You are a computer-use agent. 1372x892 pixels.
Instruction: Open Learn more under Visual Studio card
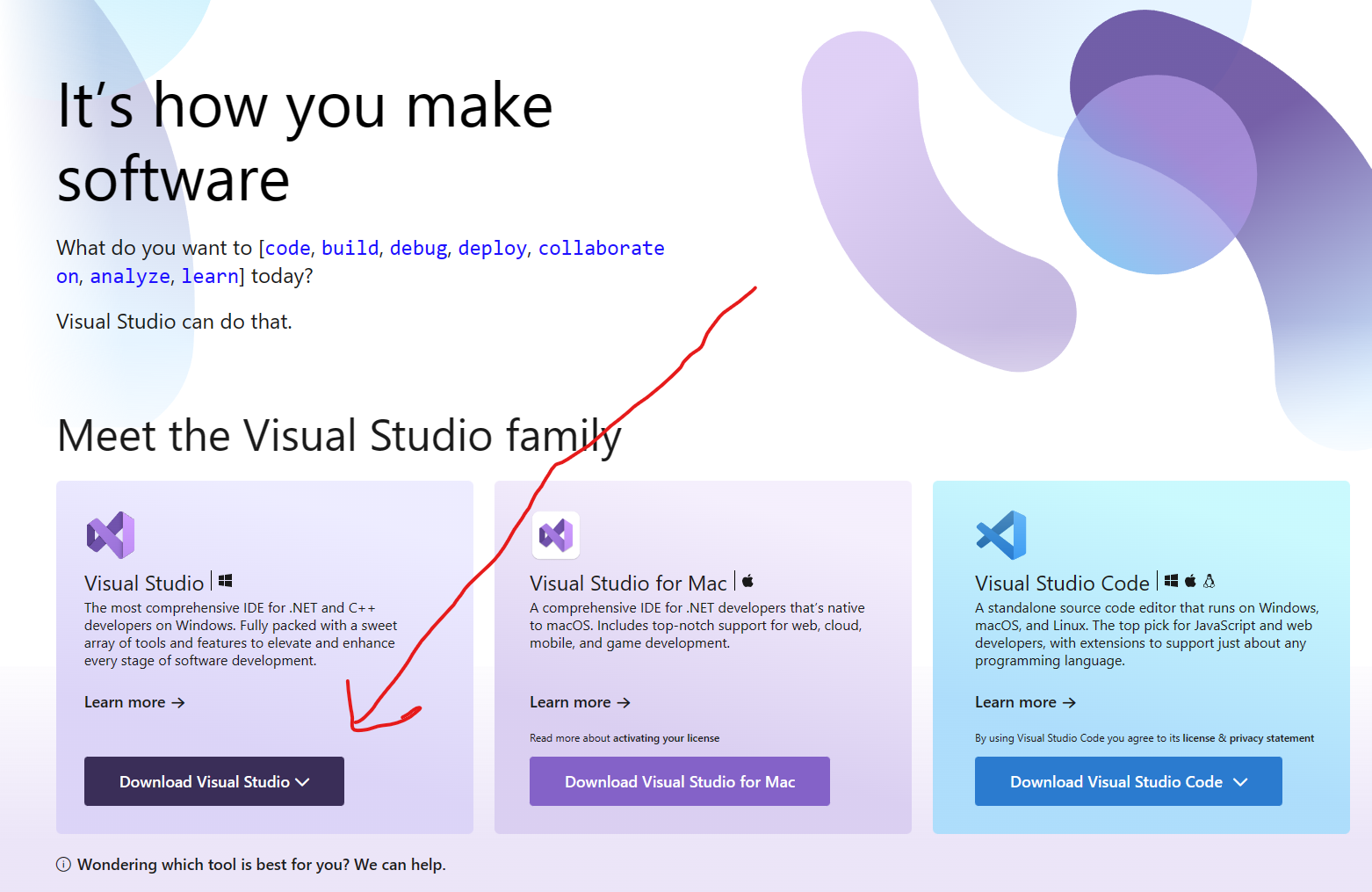[134, 702]
